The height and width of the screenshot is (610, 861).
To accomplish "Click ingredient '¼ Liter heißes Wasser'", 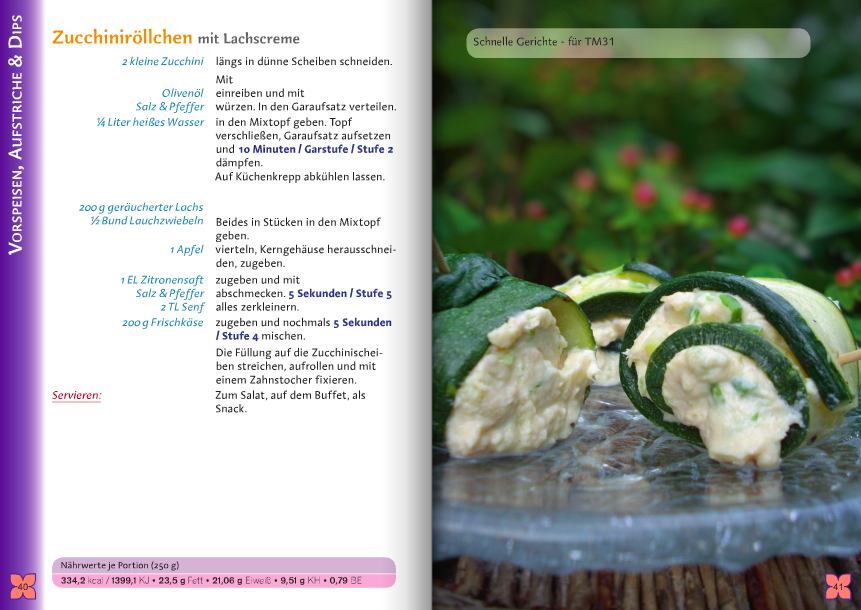I will pos(150,122).
